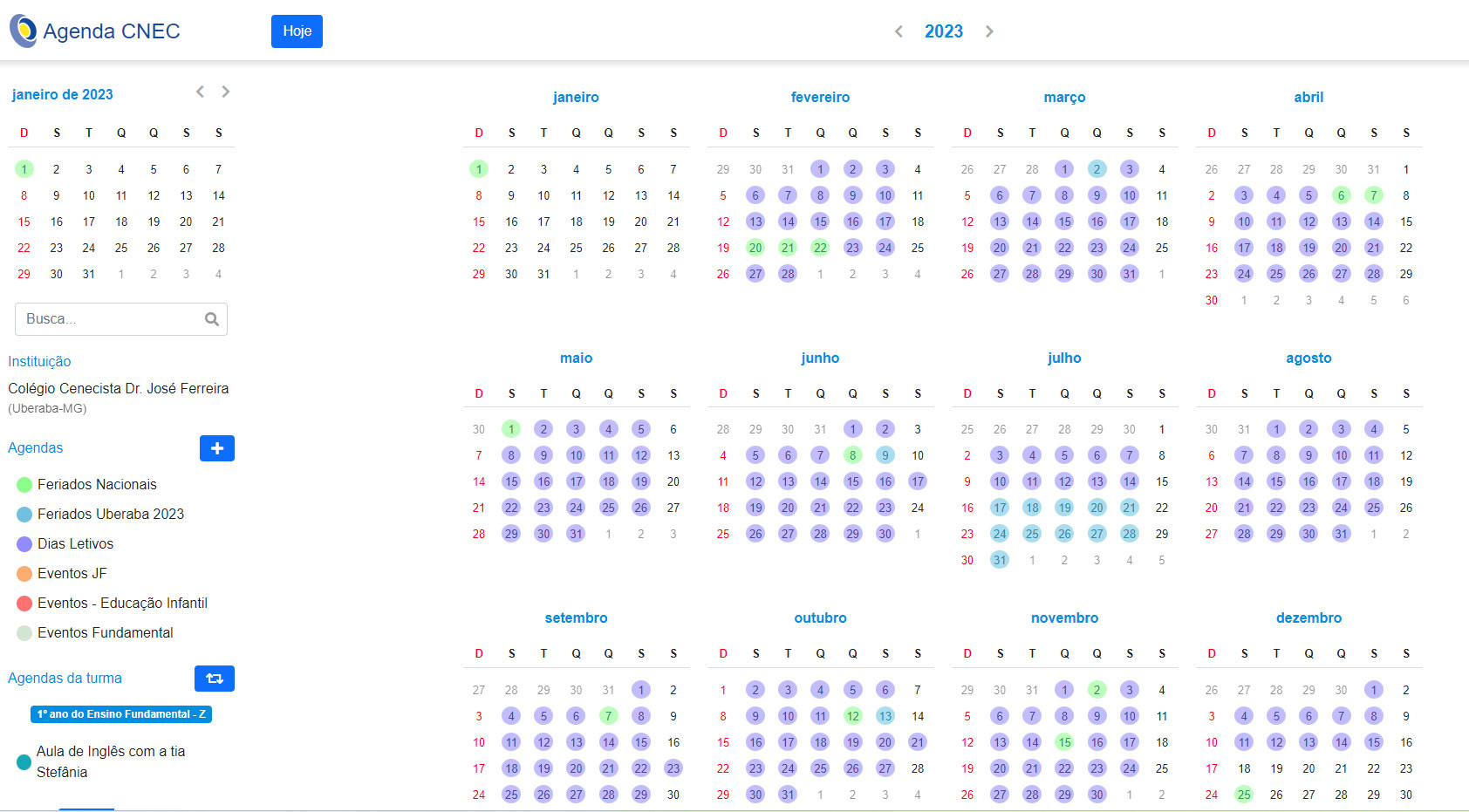Go to previous year arrow
Viewport: 1469px width, 812px height.
[898, 31]
